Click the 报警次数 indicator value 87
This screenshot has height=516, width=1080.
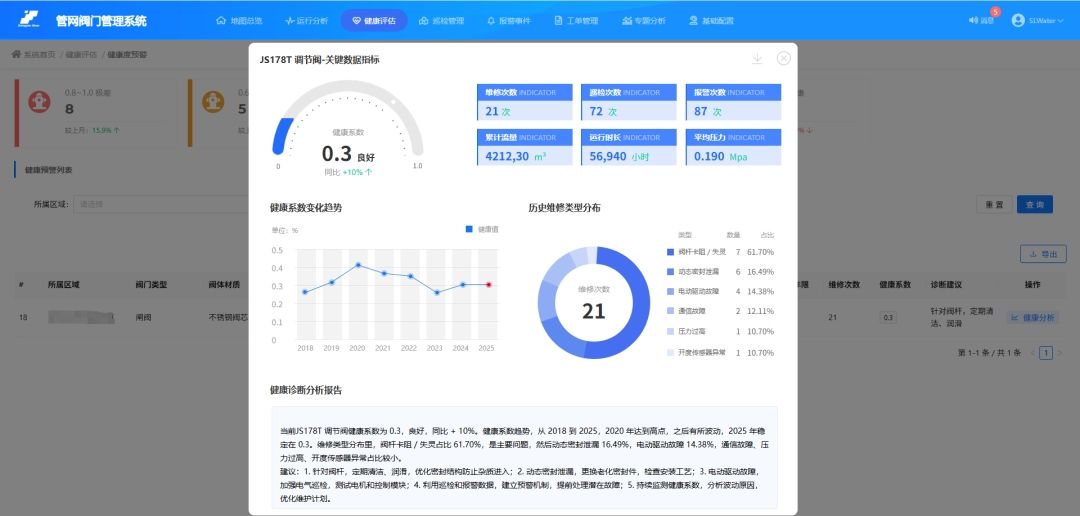tap(700, 112)
